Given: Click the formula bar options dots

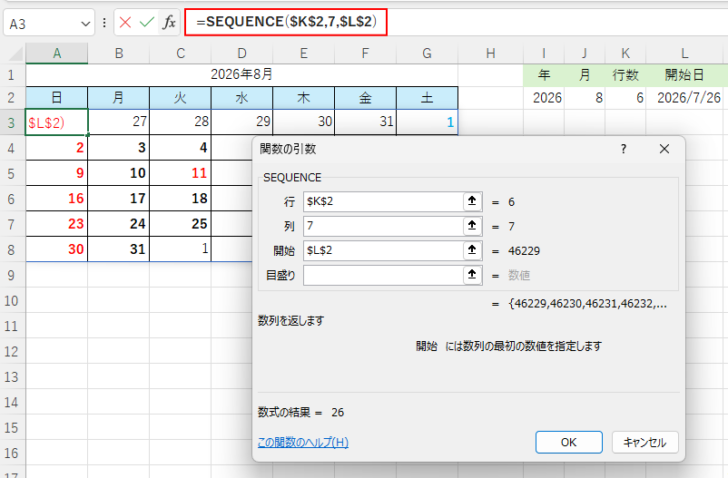Looking at the screenshot, I should pyautogui.click(x=104, y=22).
